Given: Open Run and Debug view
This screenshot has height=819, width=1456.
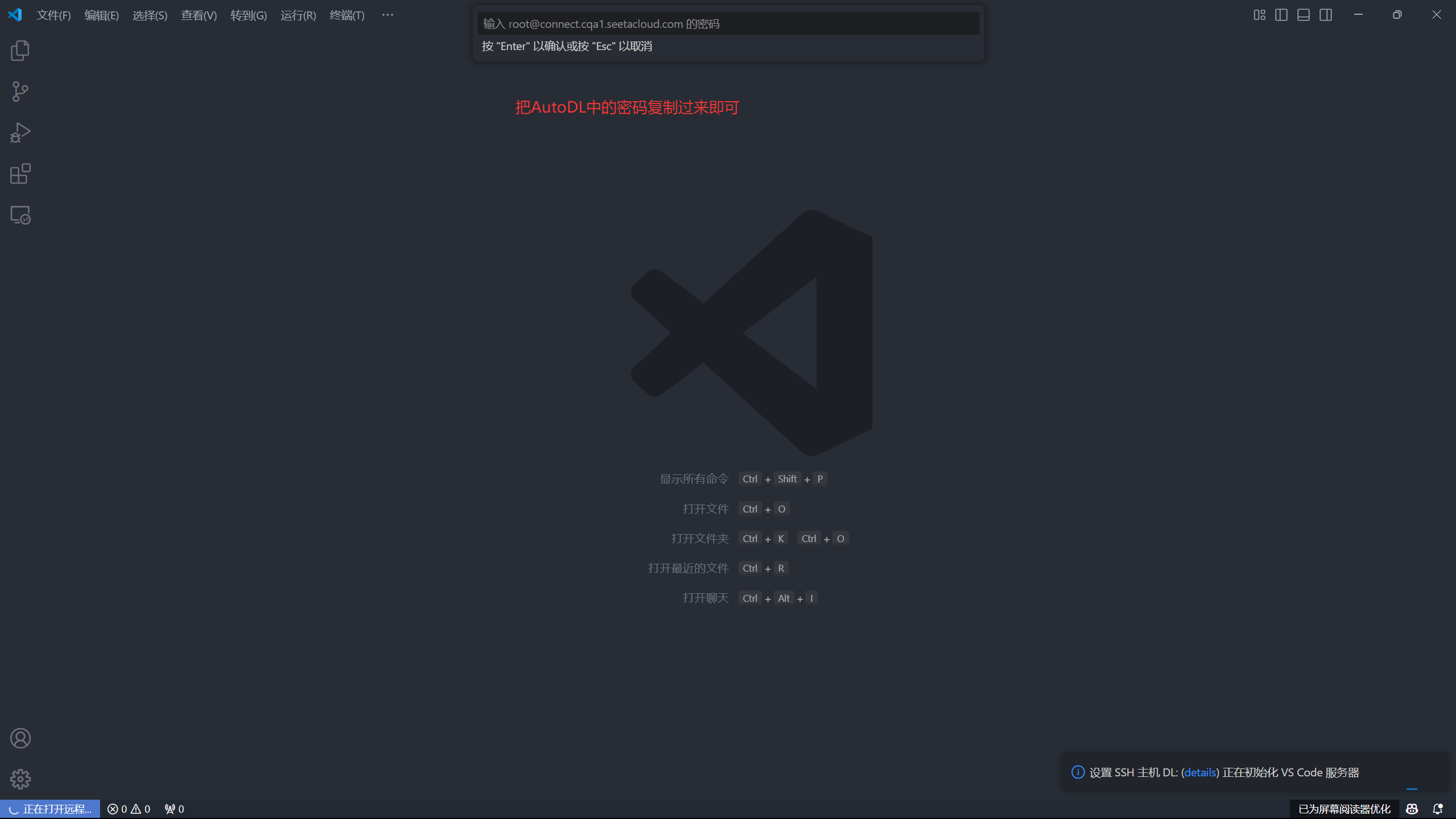Looking at the screenshot, I should pyautogui.click(x=20, y=133).
